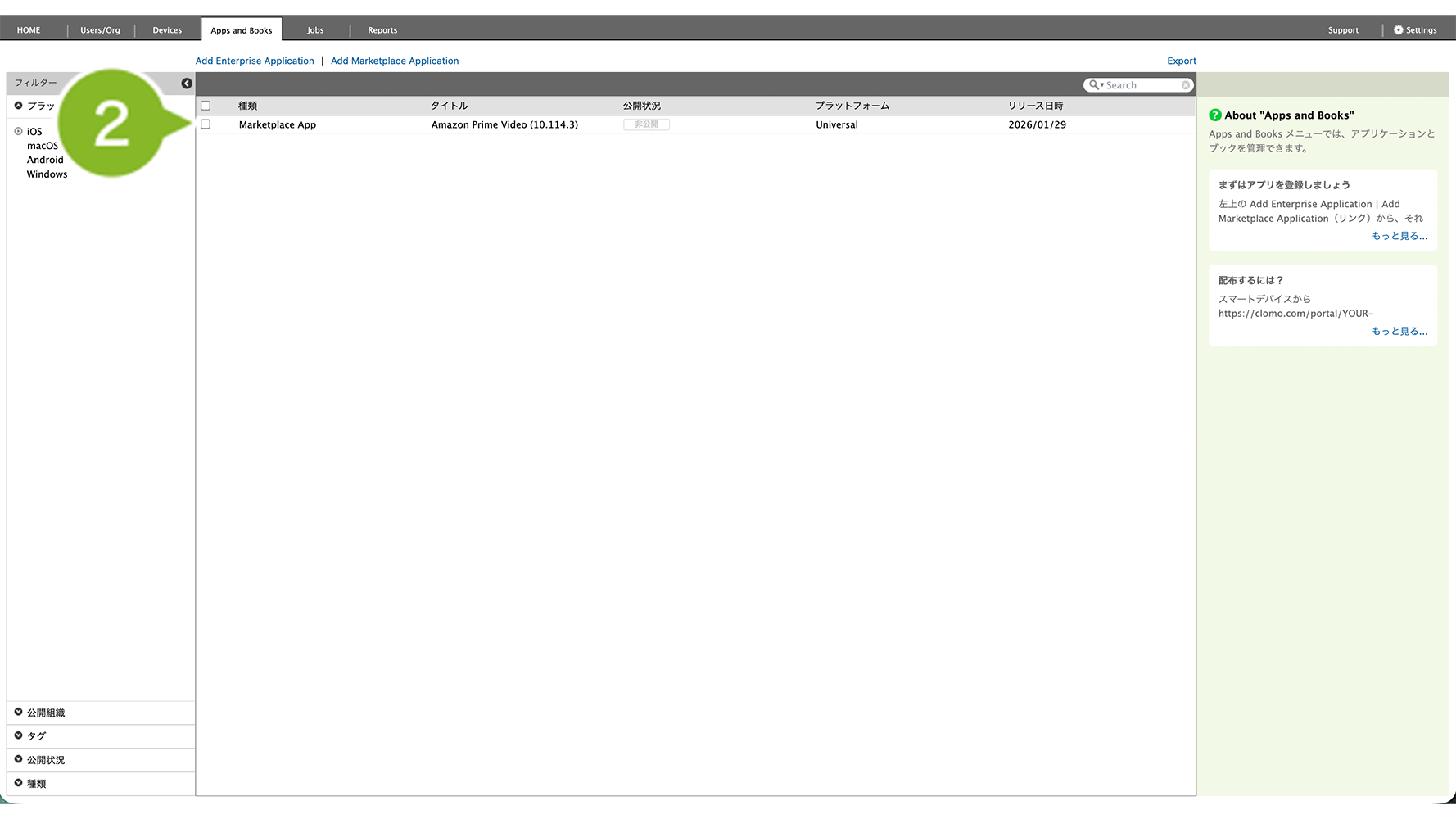
Task: Click the search magnifier icon
Action: (x=1093, y=85)
